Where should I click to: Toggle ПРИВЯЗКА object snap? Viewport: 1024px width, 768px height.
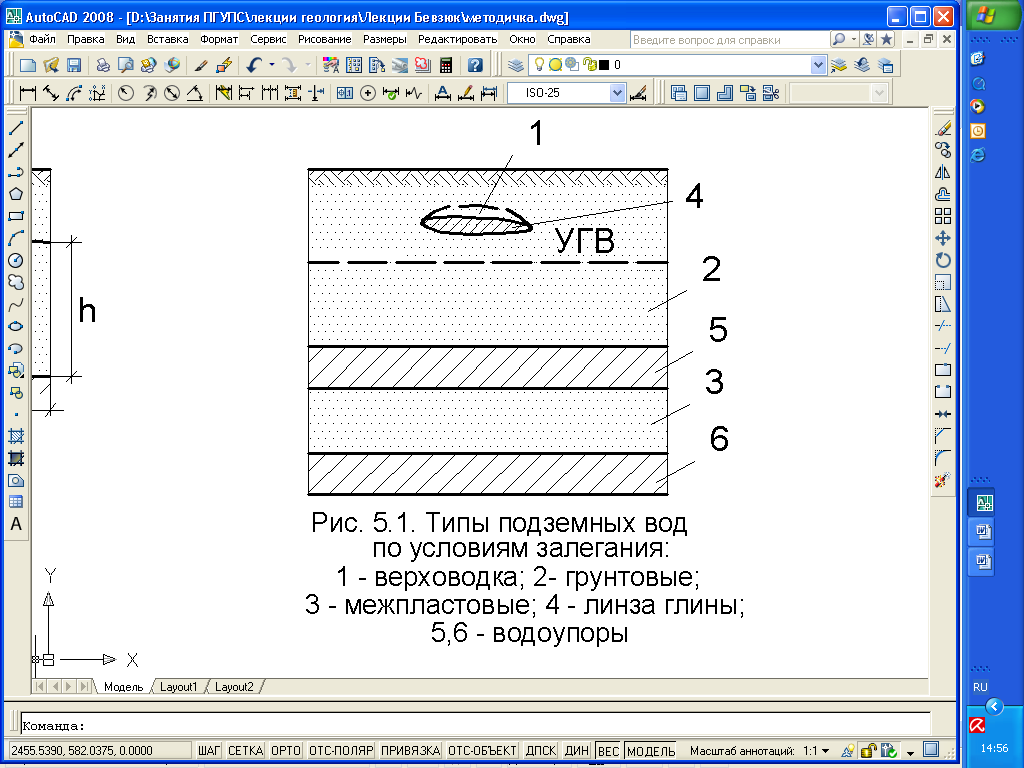[x=410, y=750]
